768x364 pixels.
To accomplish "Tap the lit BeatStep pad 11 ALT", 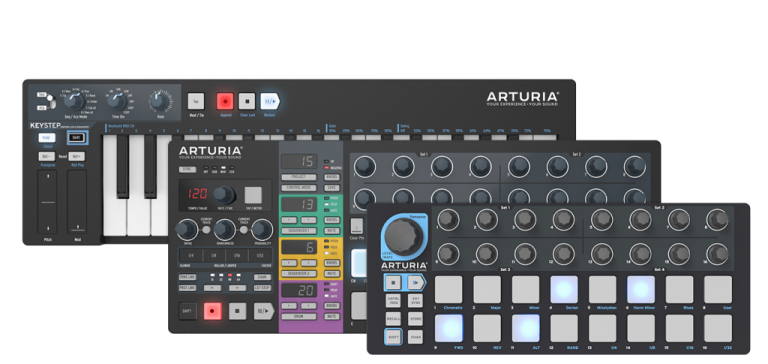I will tap(526, 328).
